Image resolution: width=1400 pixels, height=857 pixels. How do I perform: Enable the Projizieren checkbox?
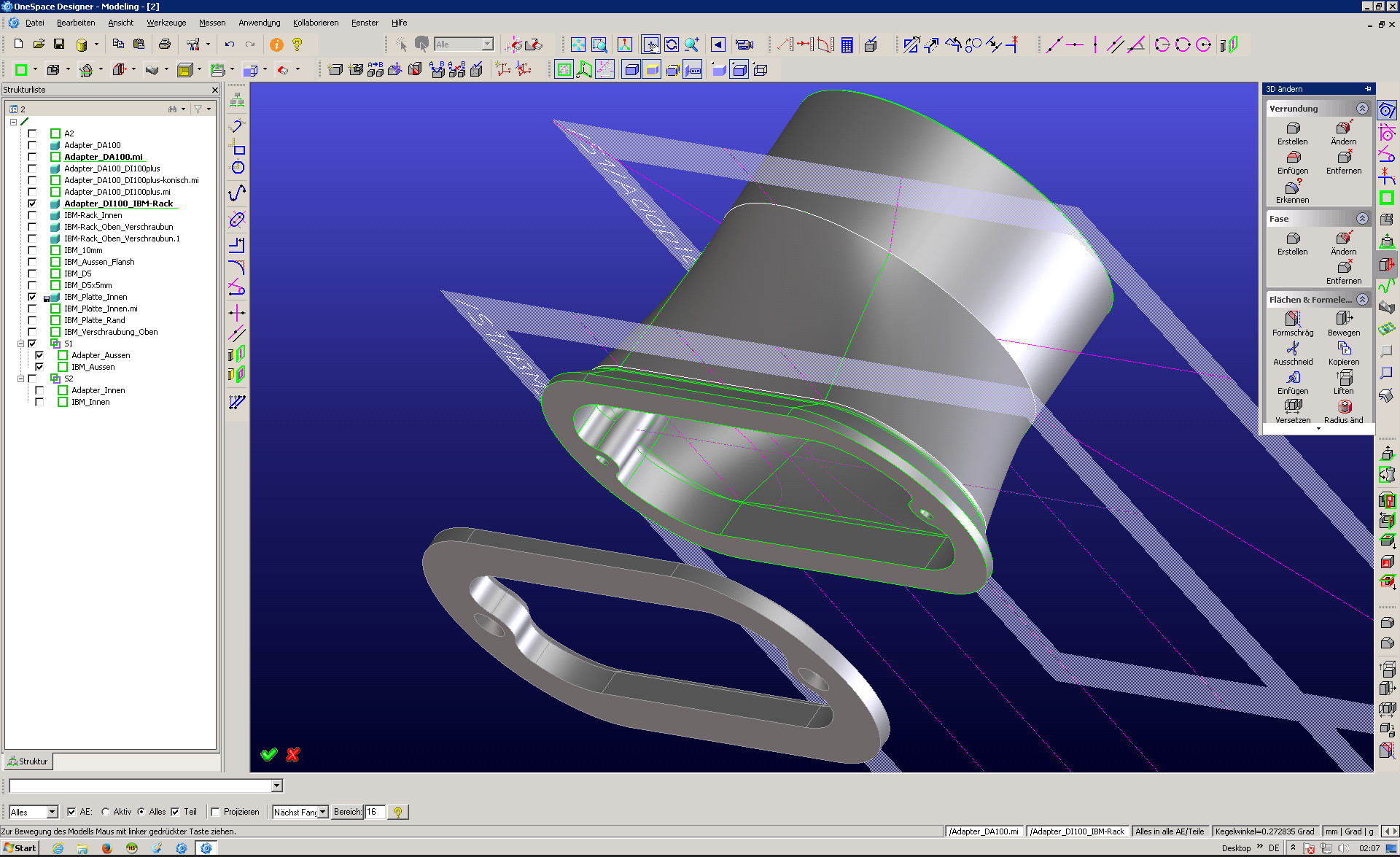(x=216, y=812)
